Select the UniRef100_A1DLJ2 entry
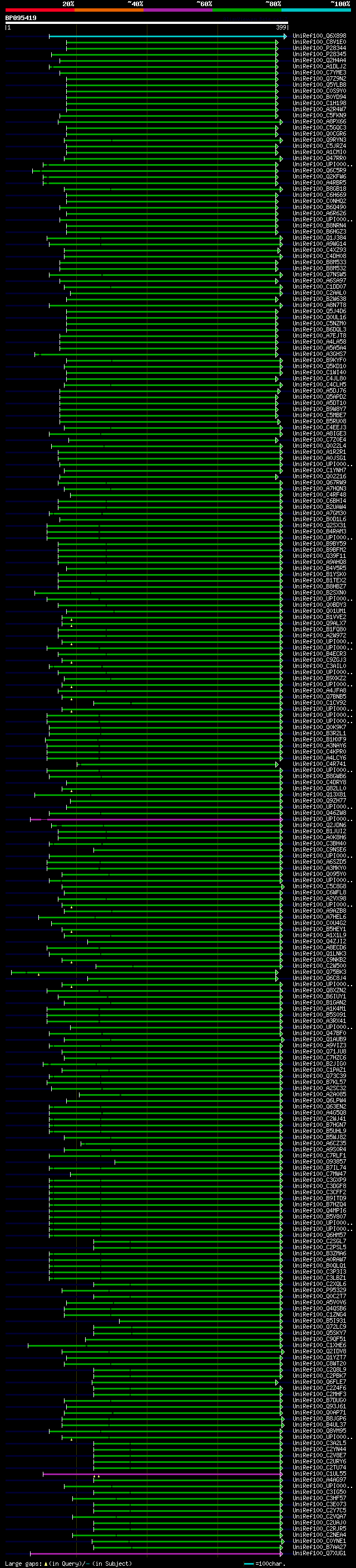 click(x=319, y=66)
